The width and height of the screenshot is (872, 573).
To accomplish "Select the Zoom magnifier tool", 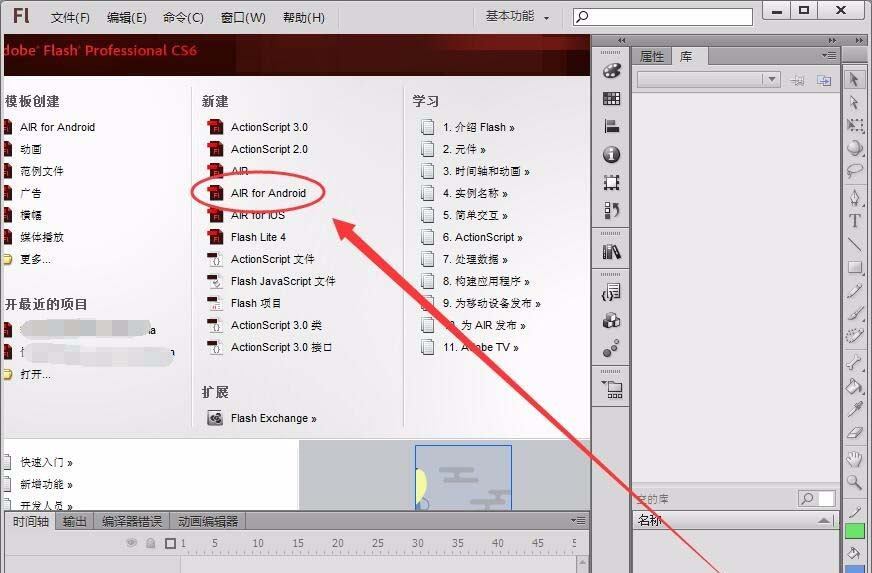I will (x=855, y=482).
